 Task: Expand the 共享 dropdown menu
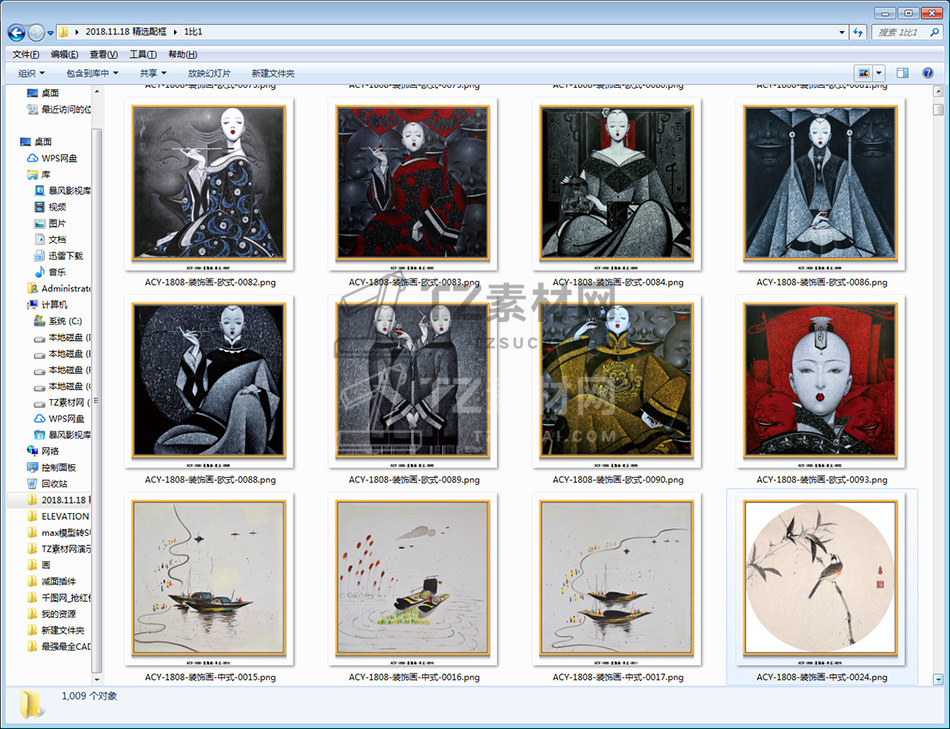point(152,73)
